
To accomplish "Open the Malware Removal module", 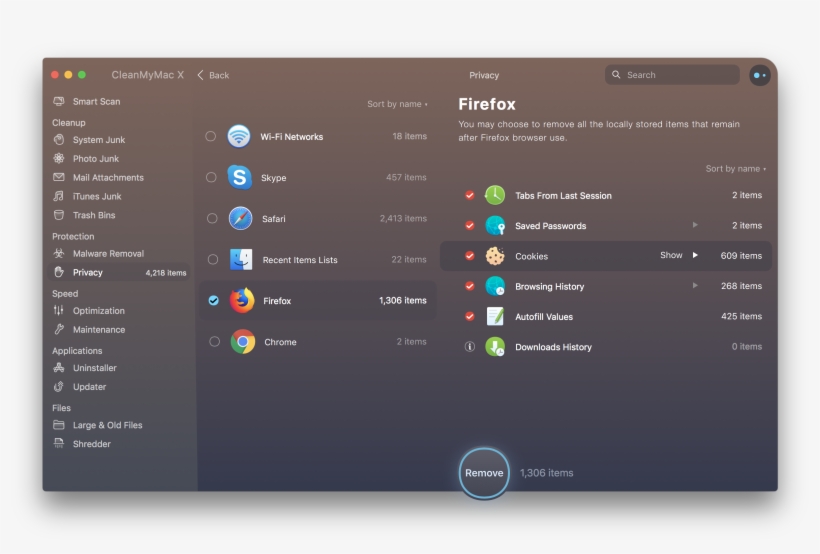I will [x=108, y=254].
